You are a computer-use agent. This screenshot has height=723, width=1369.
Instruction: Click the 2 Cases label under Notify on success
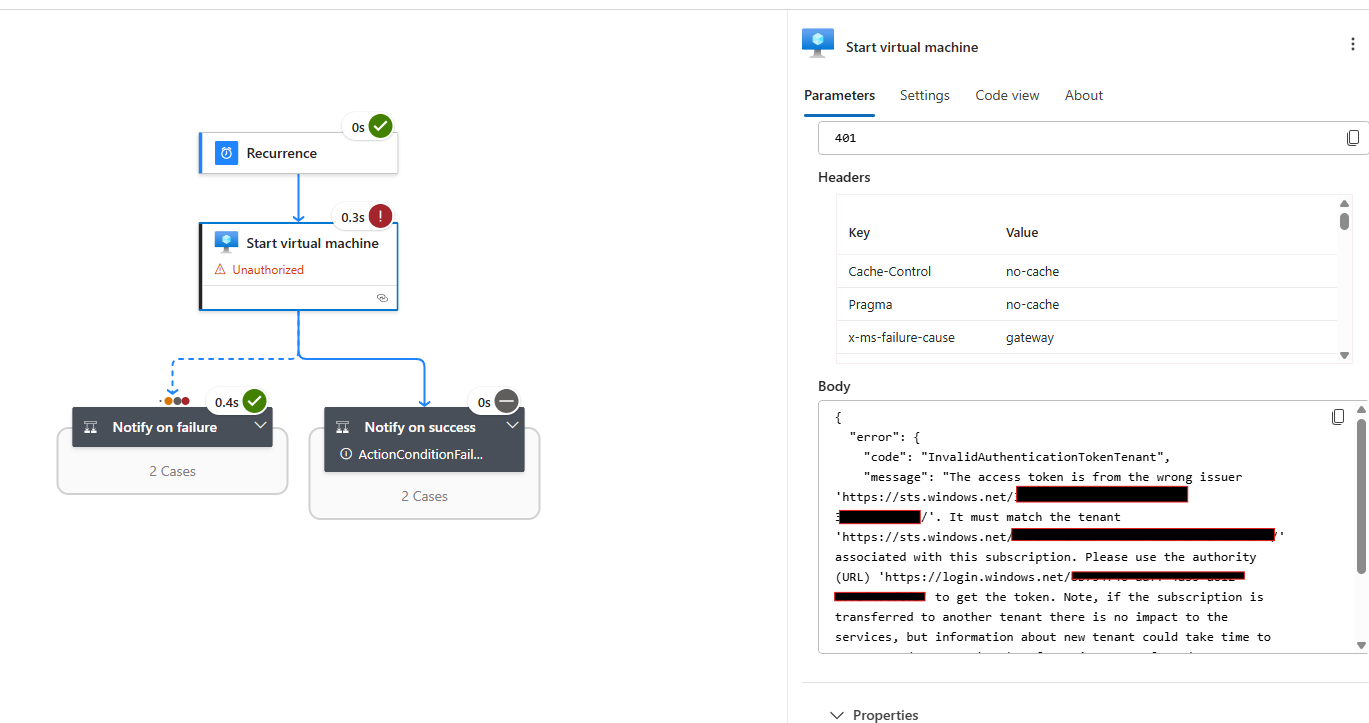pos(424,496)
